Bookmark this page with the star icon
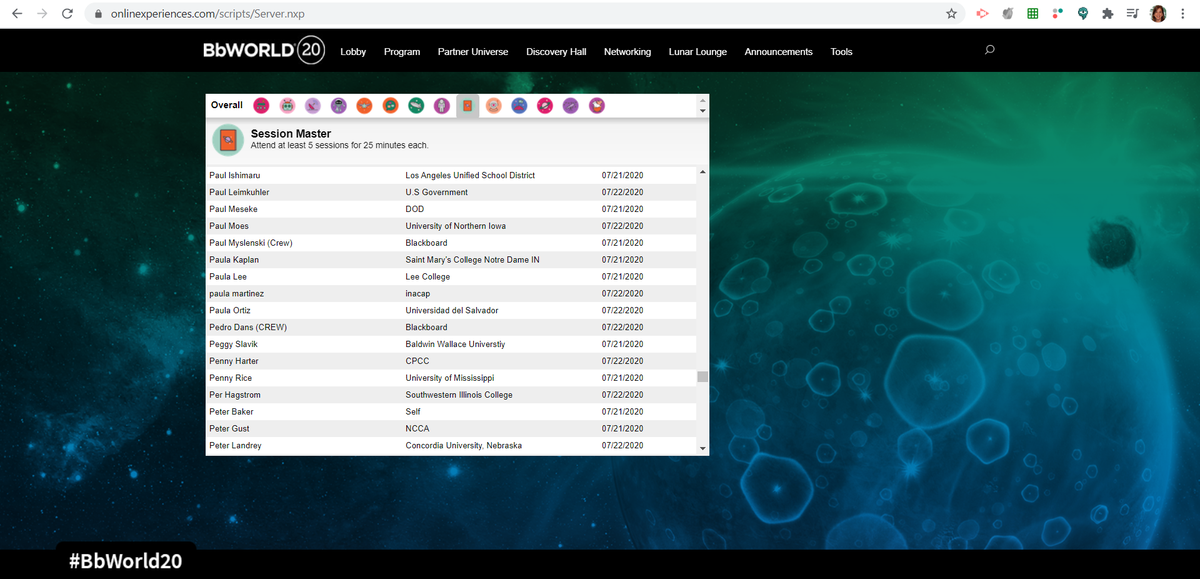1200x579 pixels. (x=951, y=14)
